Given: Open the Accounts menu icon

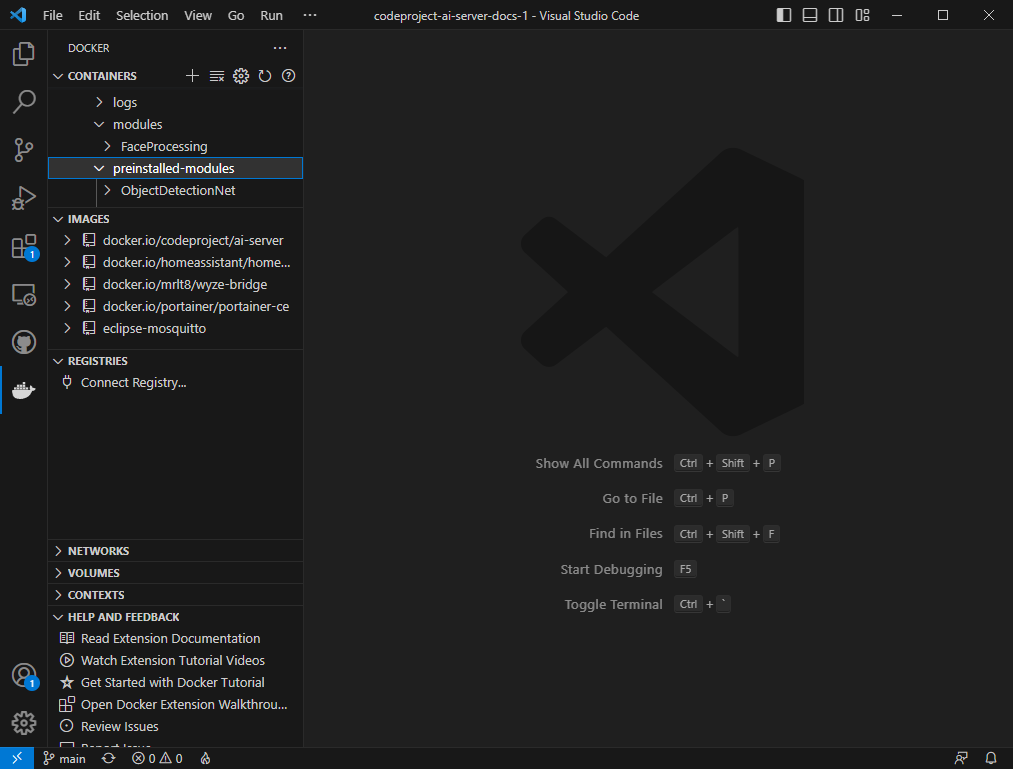Looking at the screenshot, I should tap(24, 675).
